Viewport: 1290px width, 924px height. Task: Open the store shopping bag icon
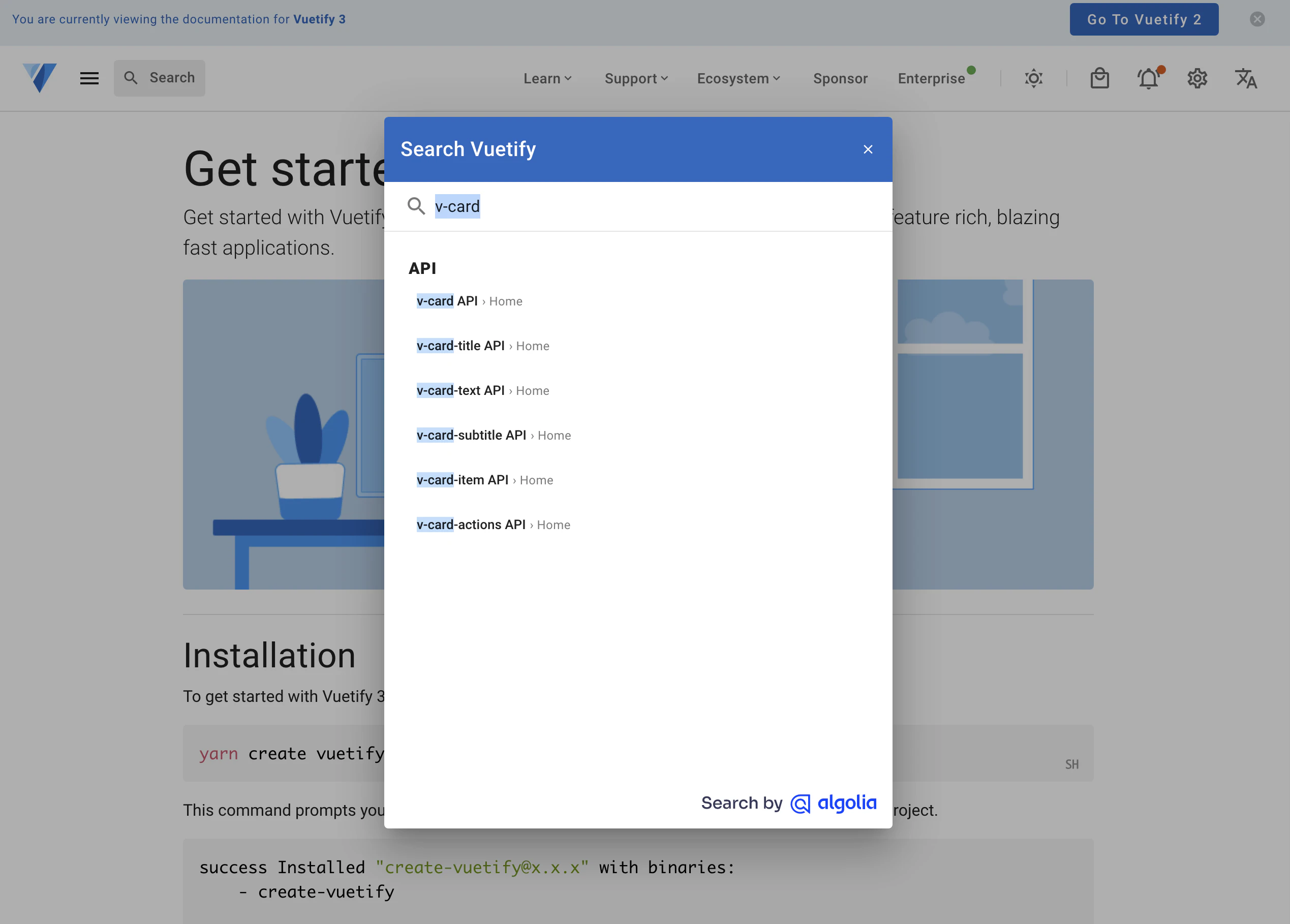tap(1099, 78)
